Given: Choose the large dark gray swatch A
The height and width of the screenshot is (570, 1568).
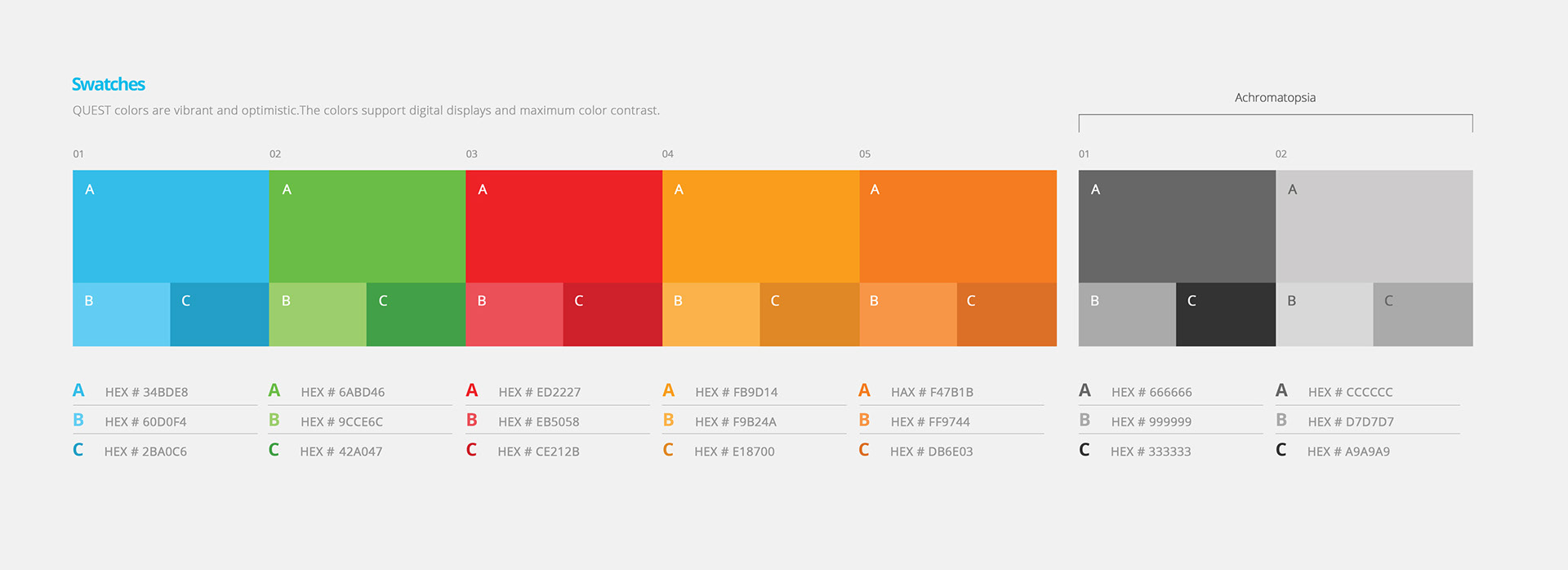Looking at the screenshot, I should (1177, 226).
